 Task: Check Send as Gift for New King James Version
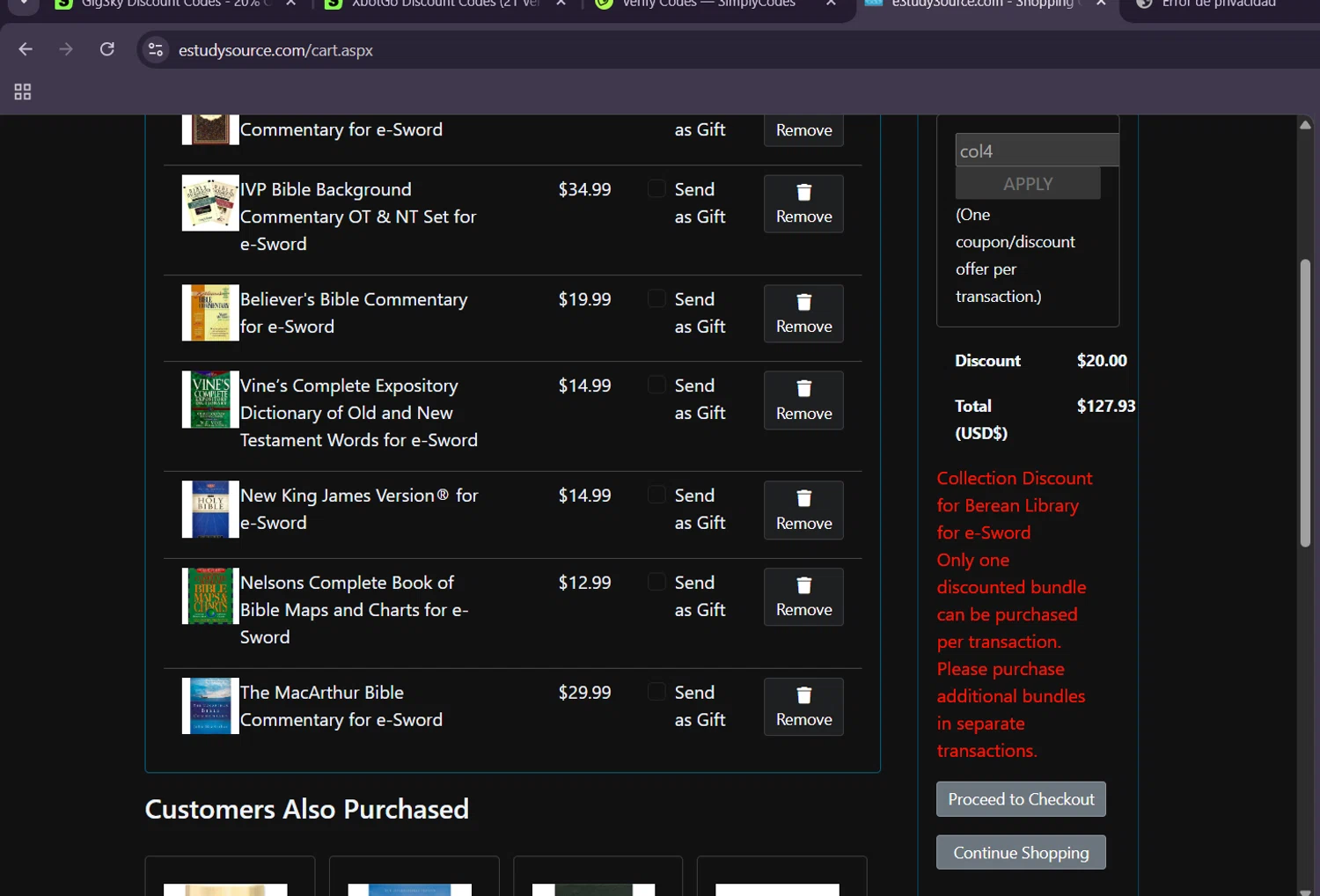(656, 495)
